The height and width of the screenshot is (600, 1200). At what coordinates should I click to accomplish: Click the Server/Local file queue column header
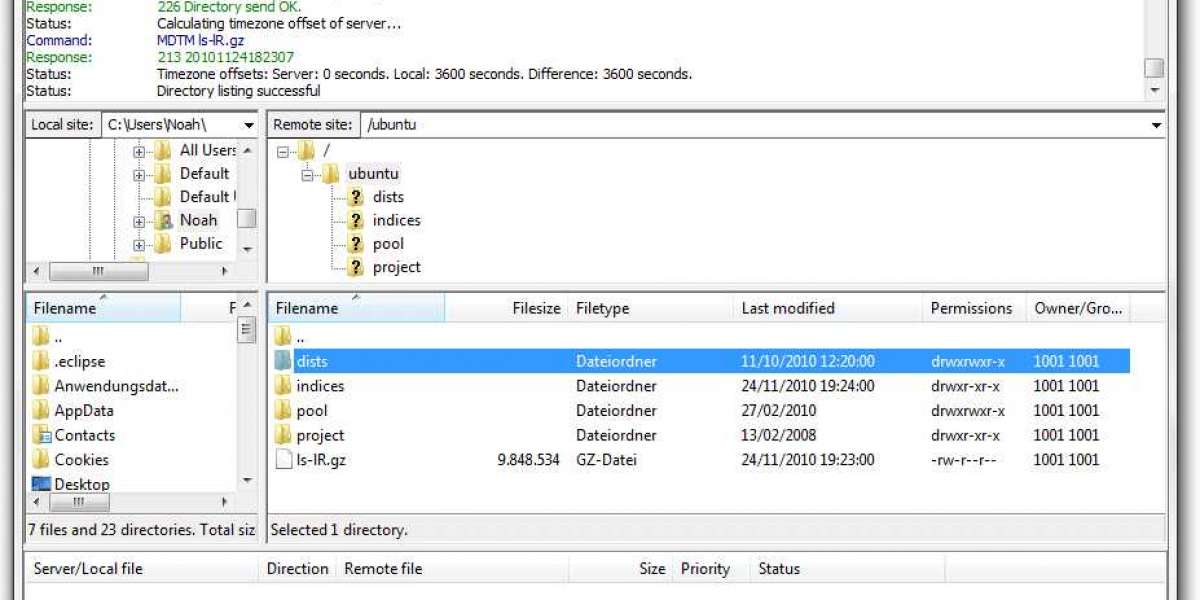click(88, 569)
